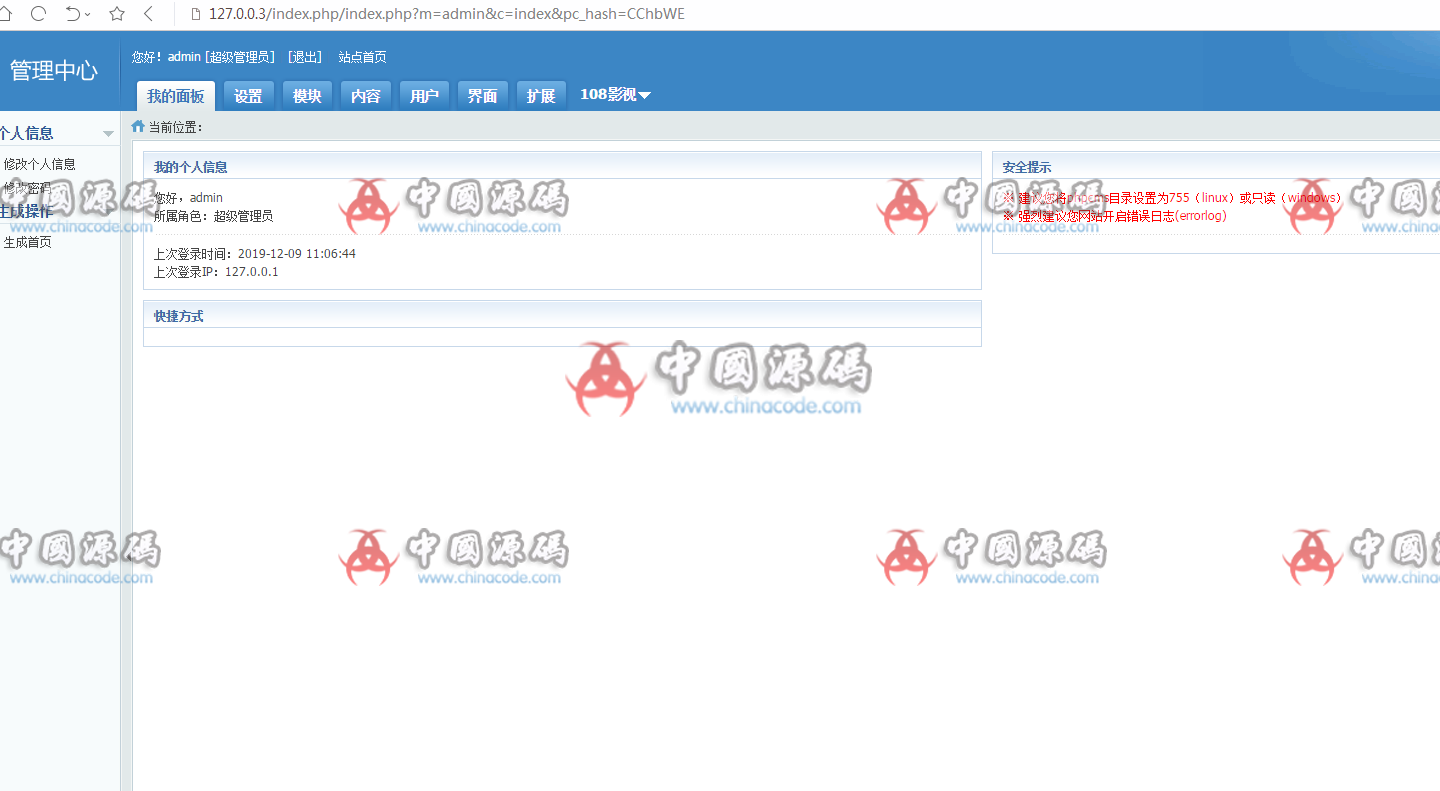Open the 界面 tab
The image size is (1440, 791).
(482, 96)
